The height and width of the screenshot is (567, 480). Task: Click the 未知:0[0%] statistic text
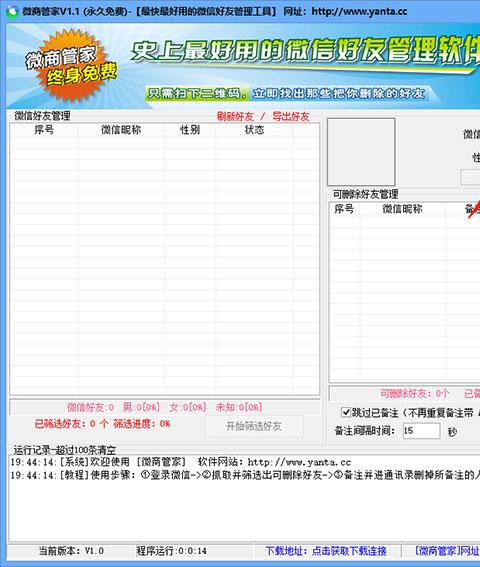pyautogui.click(x=239, y=408)
